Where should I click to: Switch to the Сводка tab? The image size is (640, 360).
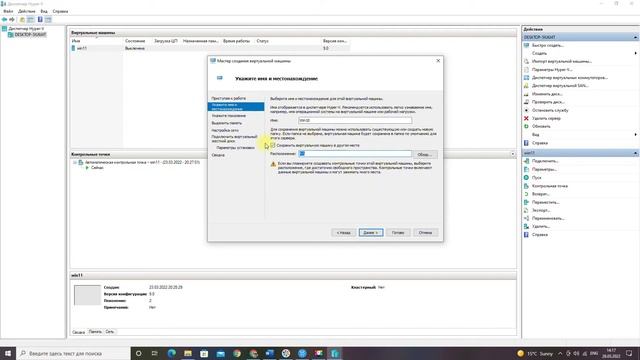[x=78, y=332]
